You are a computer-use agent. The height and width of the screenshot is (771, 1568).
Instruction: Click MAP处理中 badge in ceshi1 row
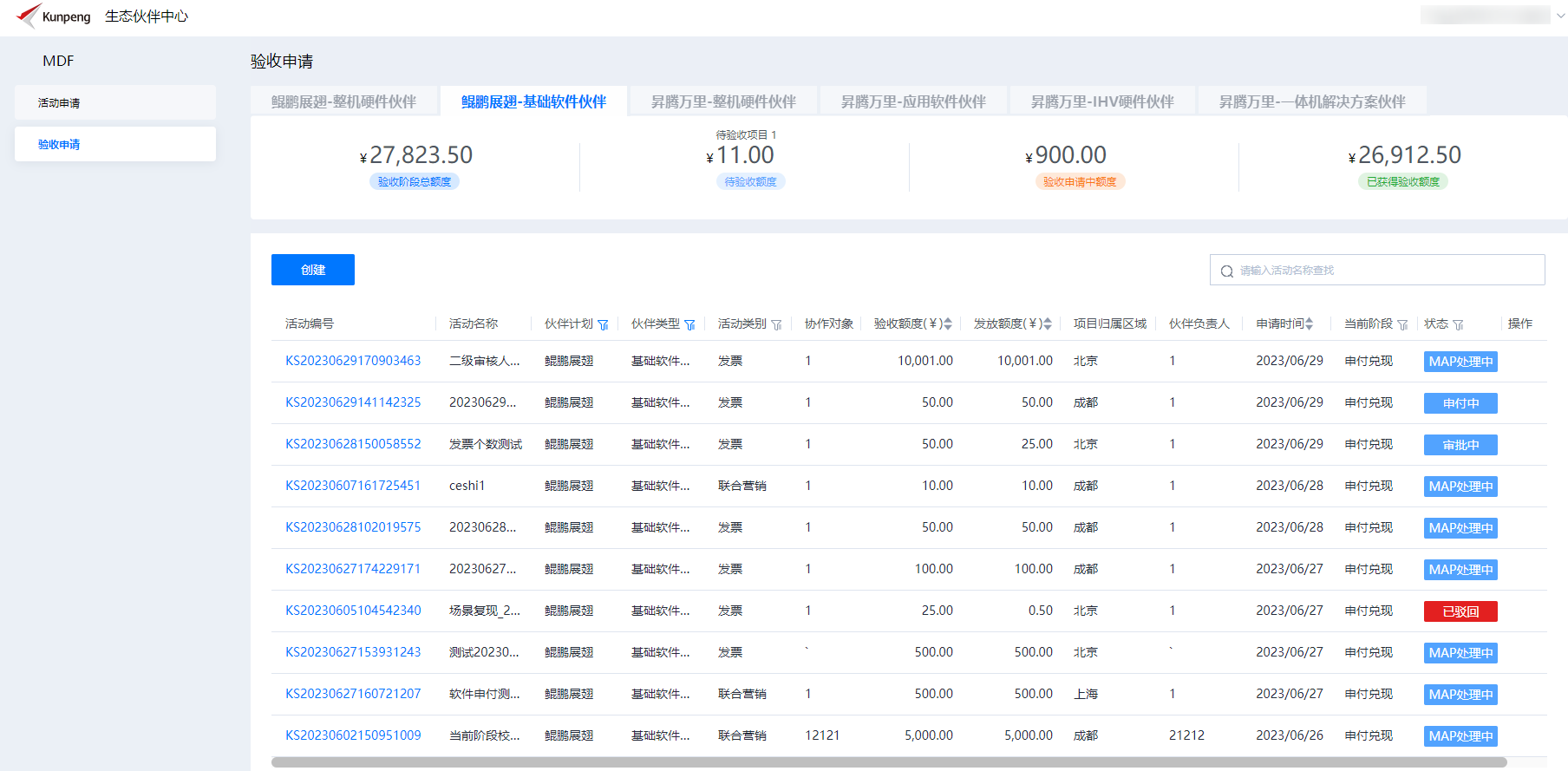[1460, 487]
